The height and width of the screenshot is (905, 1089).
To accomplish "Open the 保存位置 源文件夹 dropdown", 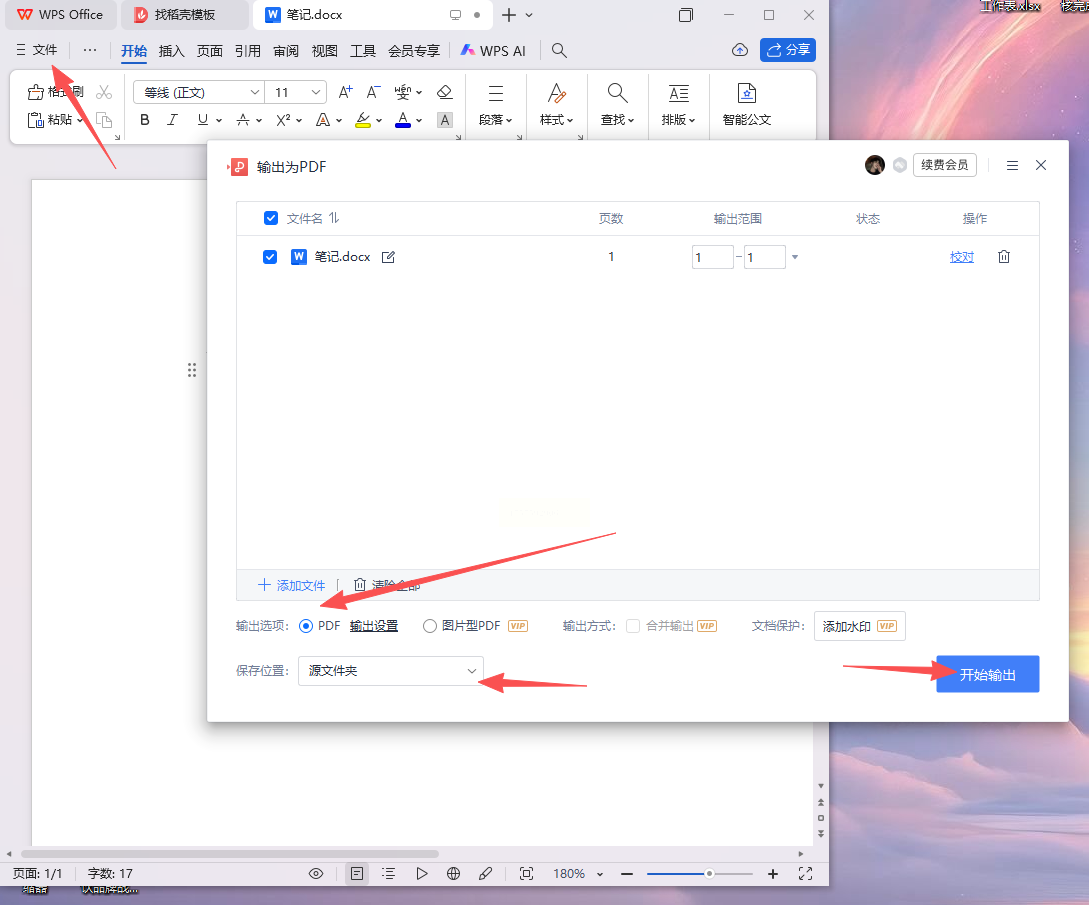I will coord(390,671).
